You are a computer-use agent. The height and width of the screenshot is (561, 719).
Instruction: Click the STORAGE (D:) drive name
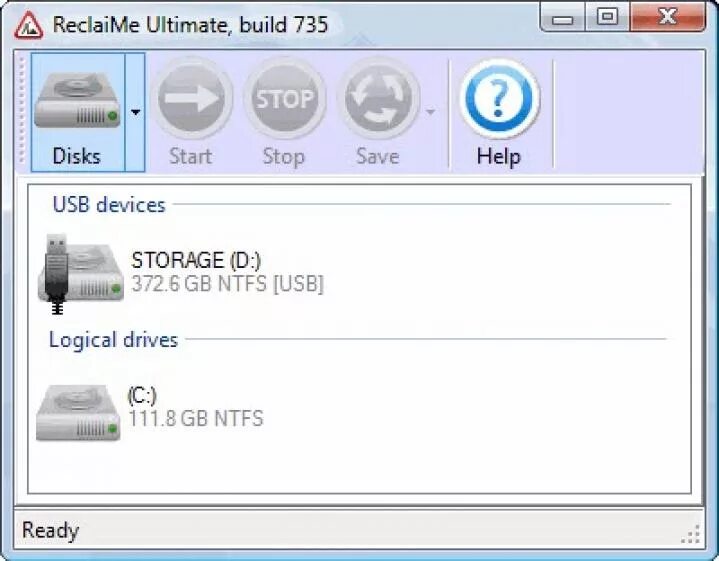coord(196,260)
